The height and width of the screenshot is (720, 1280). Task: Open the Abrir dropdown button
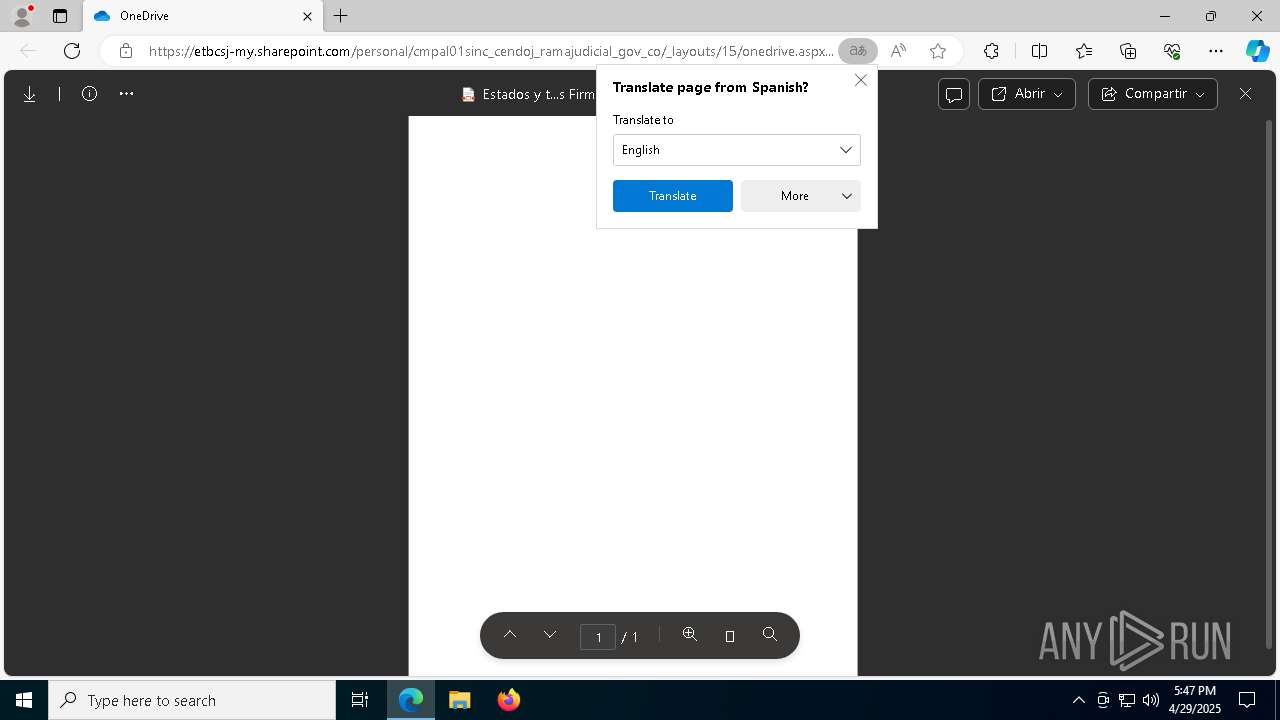1027,94
